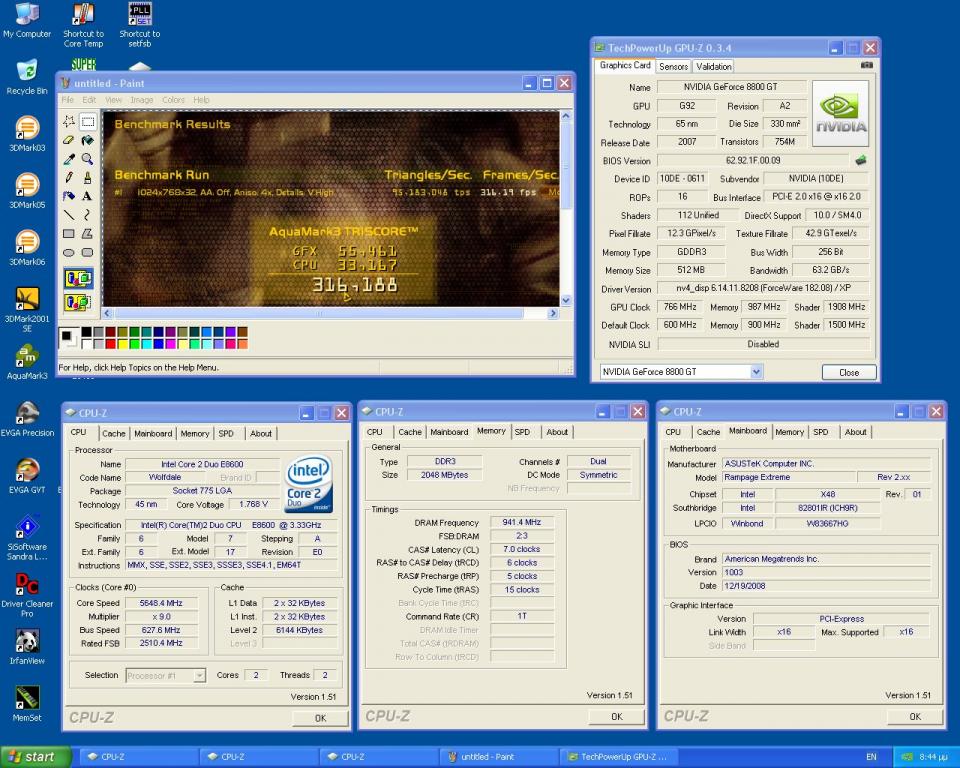Screen dimensions: 960x768
Task: Click the Paint vertical scrollbar down arrow
Action: [x=566, y=301]
